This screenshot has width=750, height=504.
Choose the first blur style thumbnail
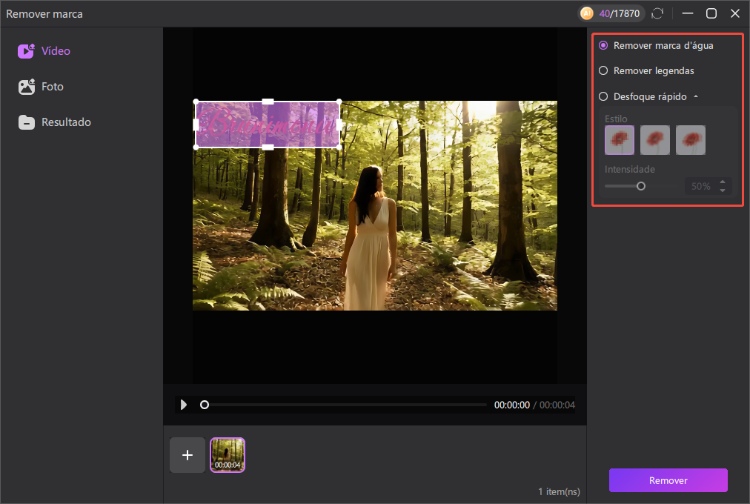pyautogui.click(x=619, y=140)
